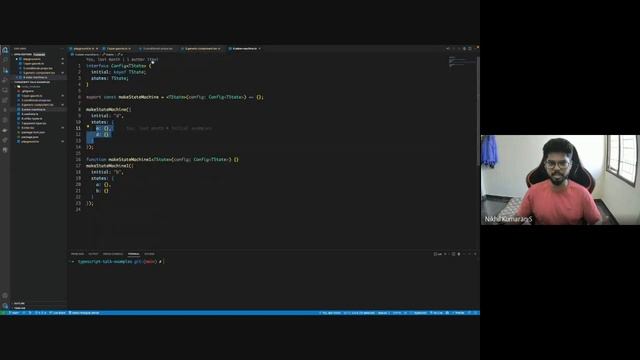This screenshot has height=360, width=640.
Task: Click the git blame text in status bar
Action: (331, 313)
